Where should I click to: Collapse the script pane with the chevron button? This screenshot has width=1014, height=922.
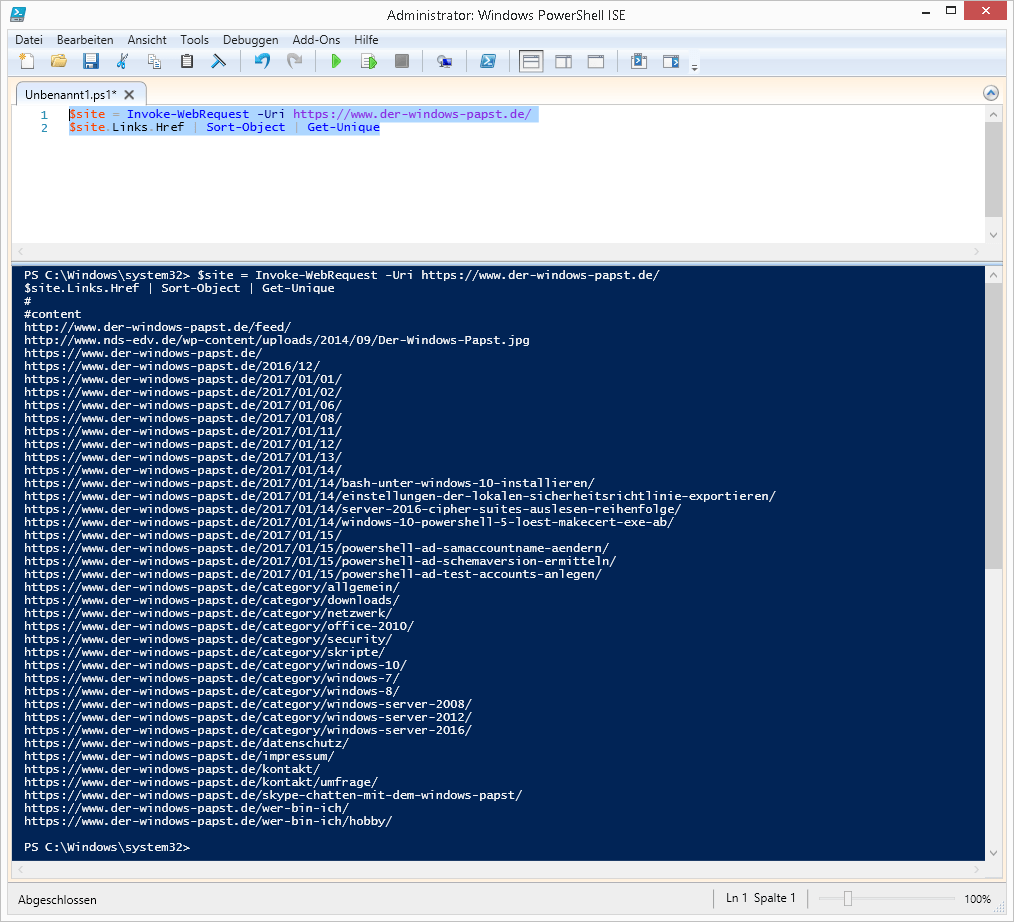coord(990,92)
